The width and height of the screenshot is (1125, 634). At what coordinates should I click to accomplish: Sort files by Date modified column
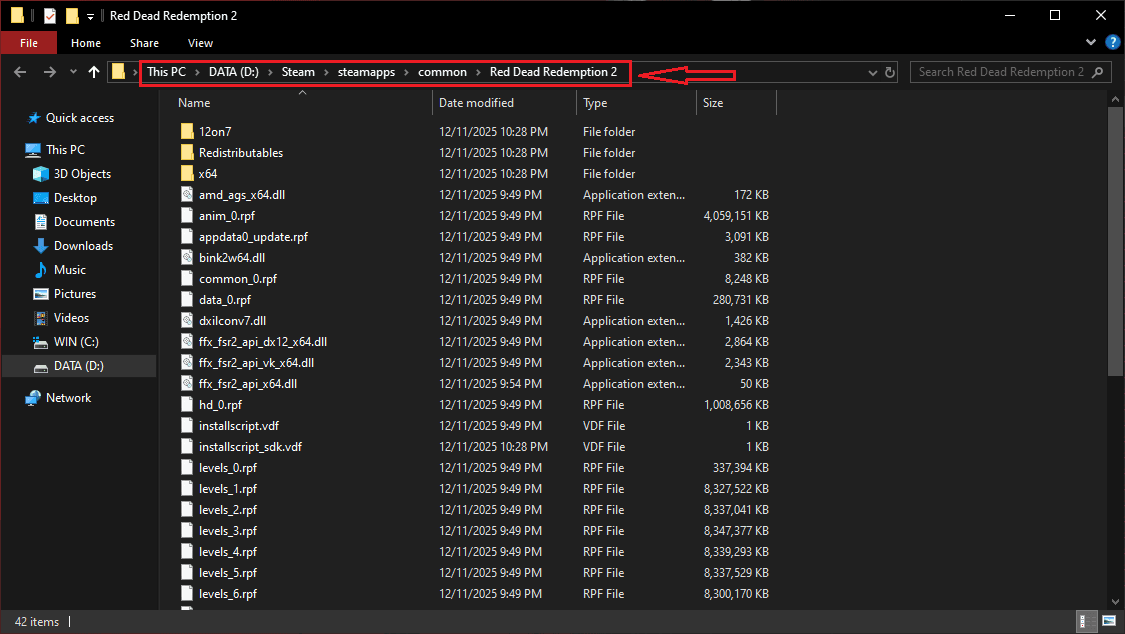[476, 103]
